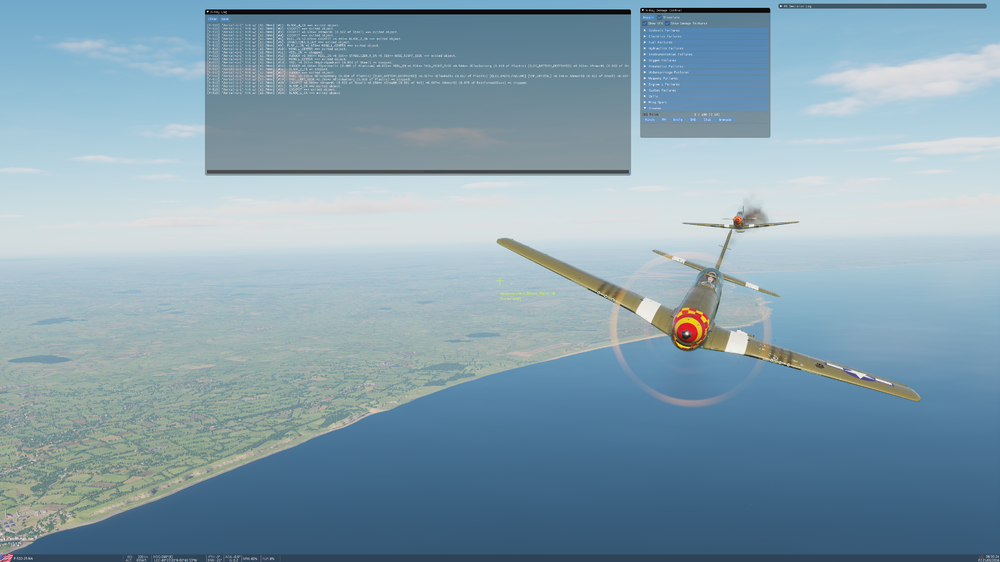Viewport: 1000px width, 562px height.
Task: Save the X-Ray Log
Action: pyautogui.click(x=225, y=18)
